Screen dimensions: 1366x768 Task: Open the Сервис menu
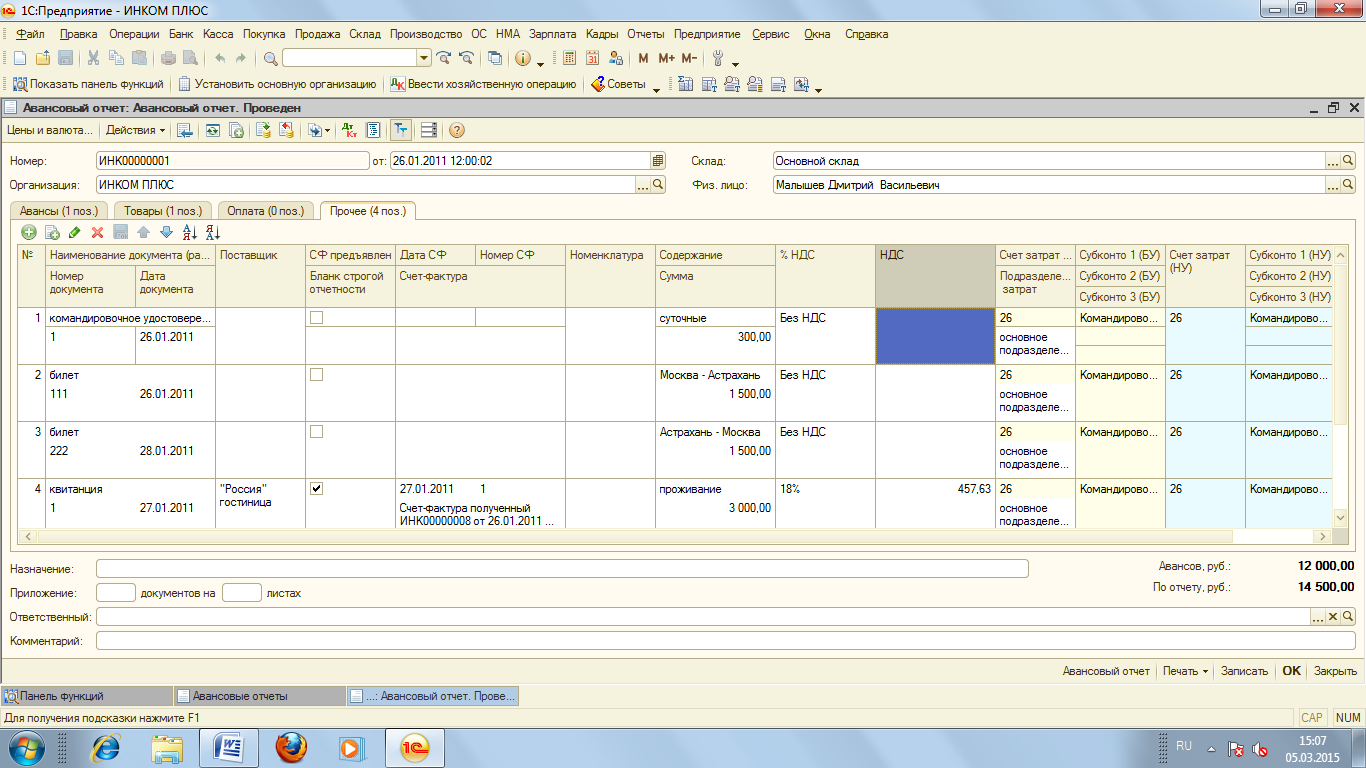770,34
